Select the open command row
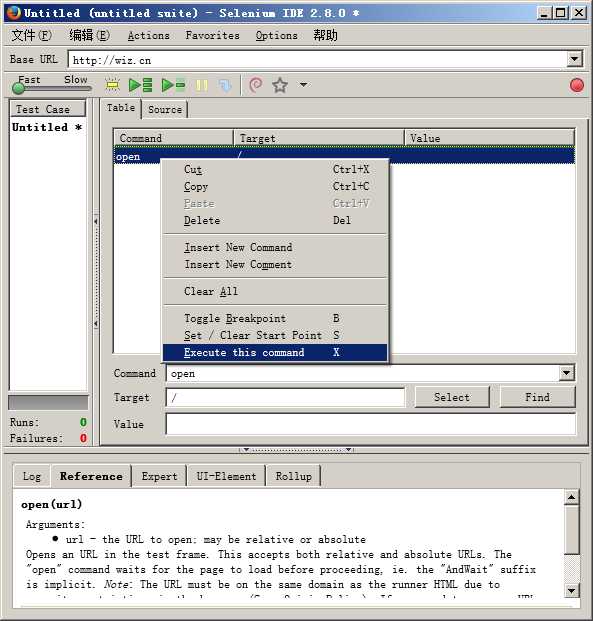Screen dimensions: 593x621 coord(344,154)
